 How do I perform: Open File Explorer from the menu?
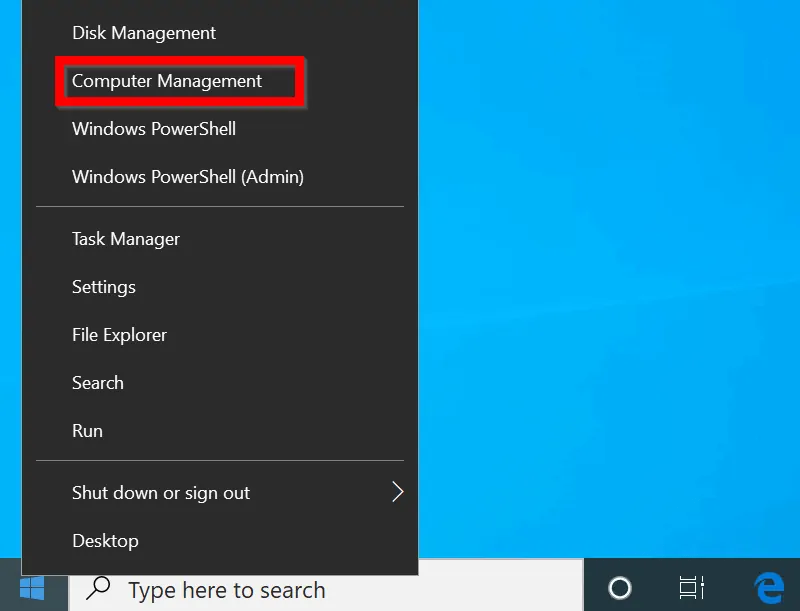[119, 335]
